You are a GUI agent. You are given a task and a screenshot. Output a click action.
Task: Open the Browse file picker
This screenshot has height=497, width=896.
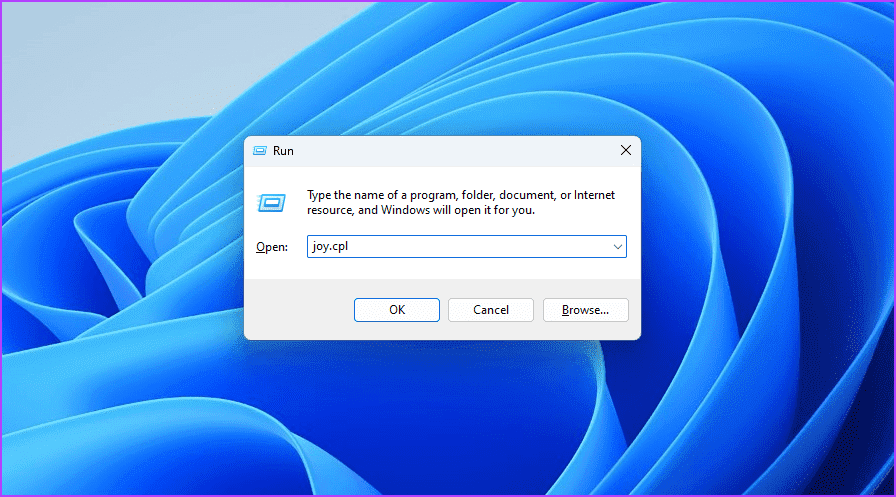pos(586,310)
